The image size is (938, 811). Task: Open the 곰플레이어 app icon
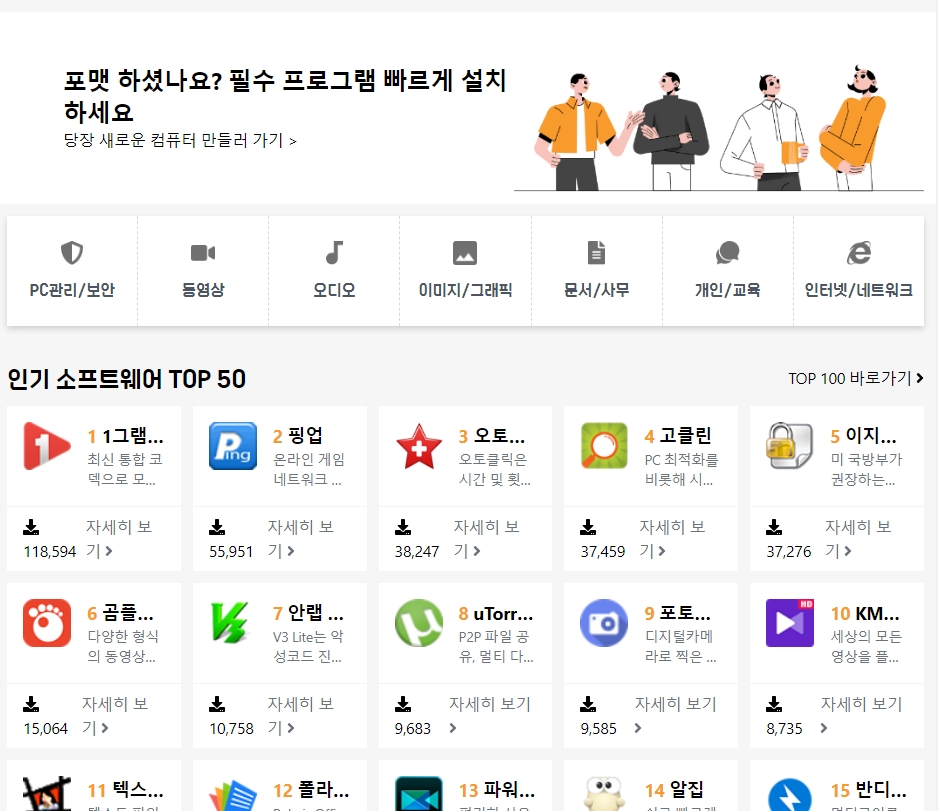tap(46, 624)
